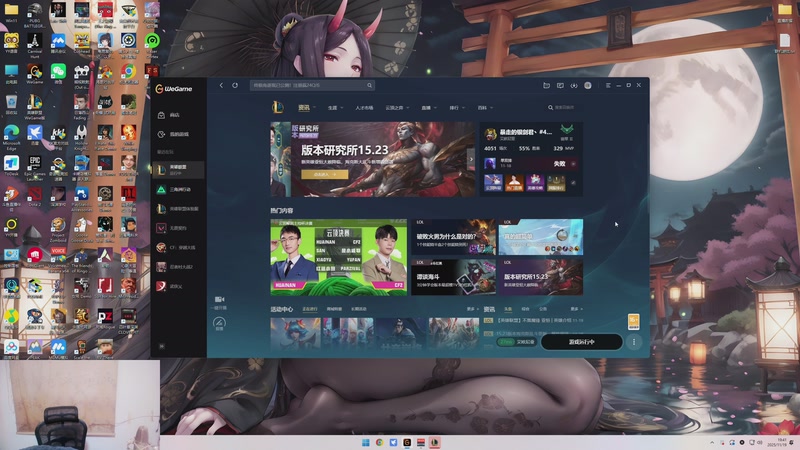Open WeGame's hamburger main menu
Viewport: 800px width, 450px height.
pyautogui.click(x=608, y=85)
